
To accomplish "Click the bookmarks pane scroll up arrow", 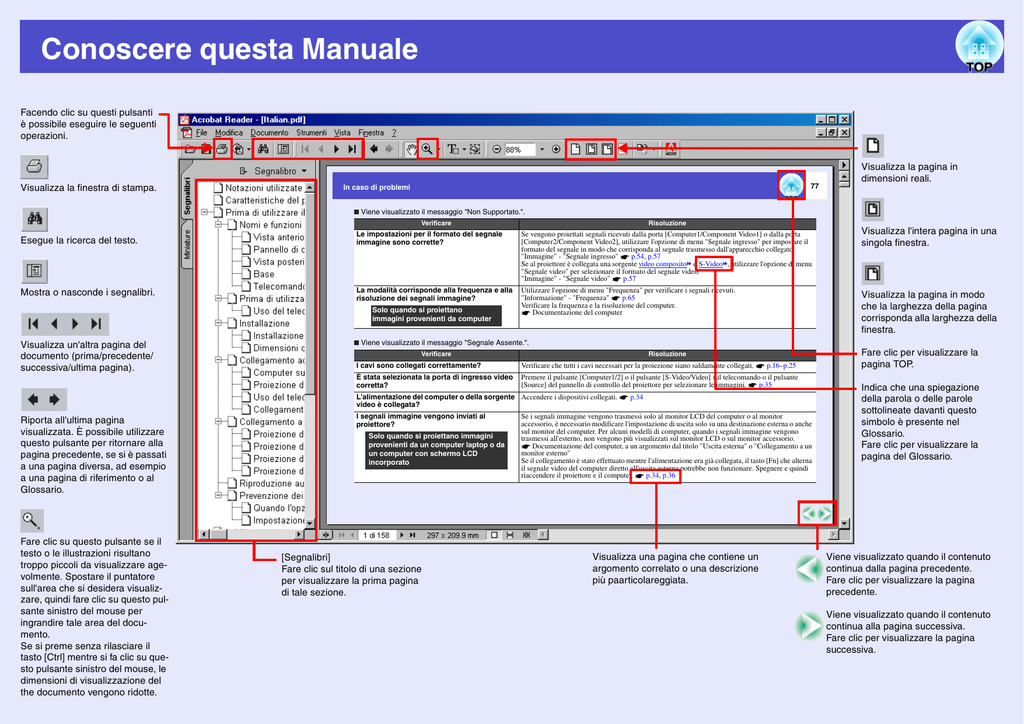I will pyautogui.click(x=310, y=187).
